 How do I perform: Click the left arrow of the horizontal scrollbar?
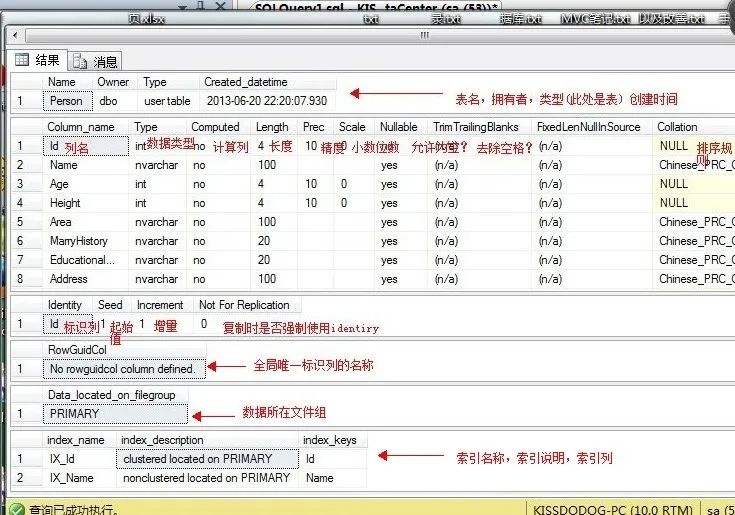(15, 35)
